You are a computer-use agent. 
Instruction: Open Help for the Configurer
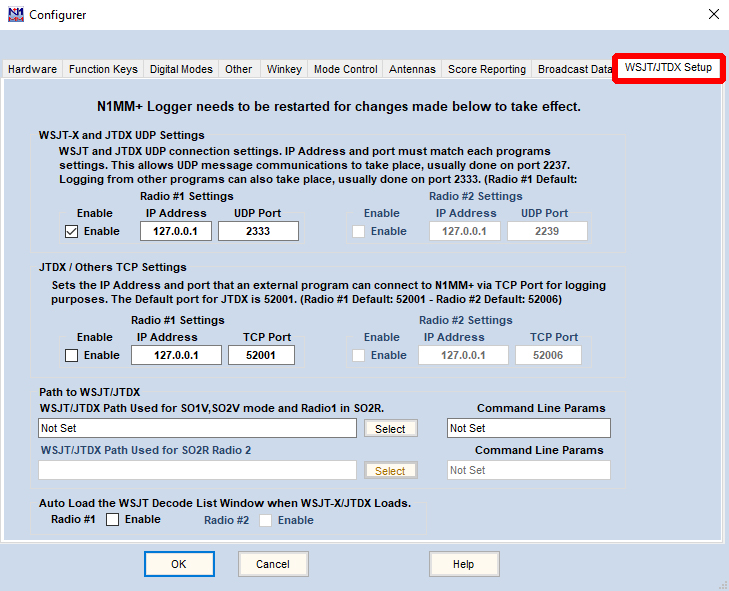point(464,564)
